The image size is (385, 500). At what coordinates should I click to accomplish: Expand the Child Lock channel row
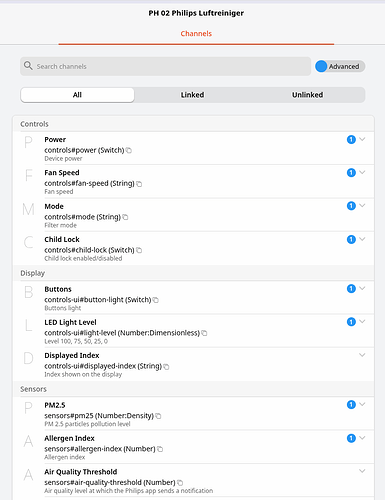point(362,239)
